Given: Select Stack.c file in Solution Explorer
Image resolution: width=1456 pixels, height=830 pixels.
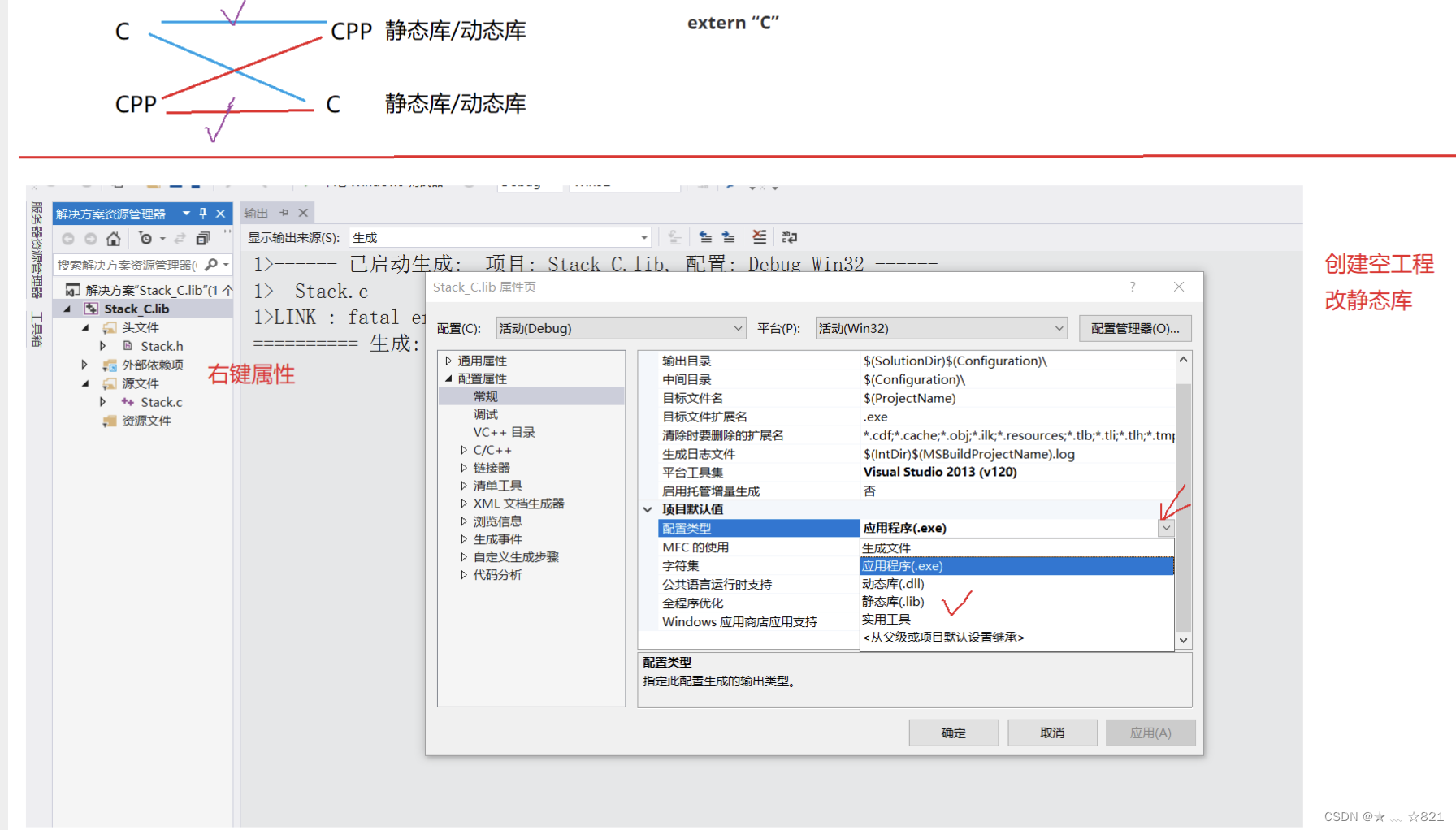Looking at the screenshot, I should [x=161, y=402].
